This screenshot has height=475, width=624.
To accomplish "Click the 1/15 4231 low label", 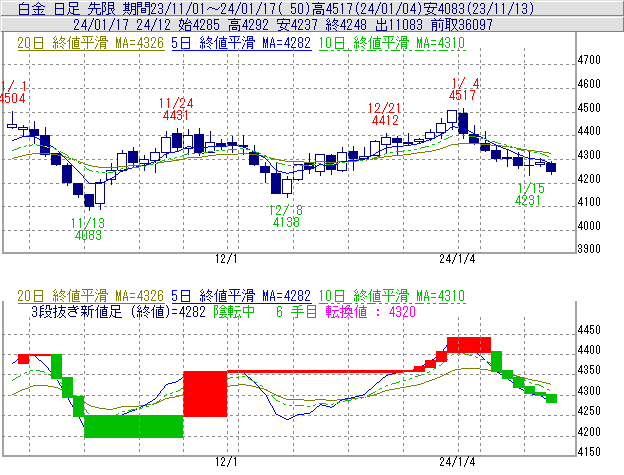I will (x=529, y=194).
